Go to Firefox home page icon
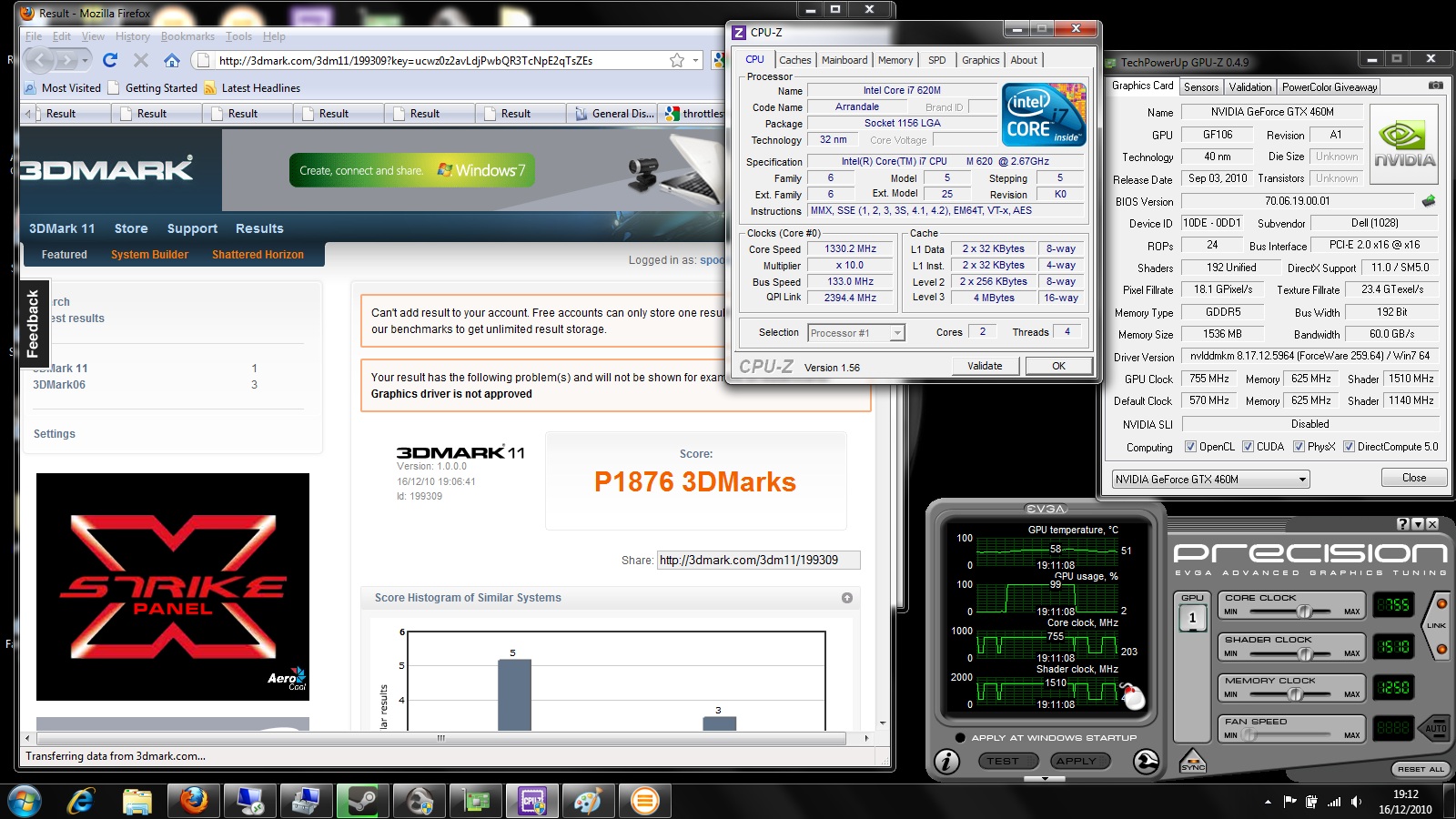Screen dimensions: 1456x819 point(172,60)
